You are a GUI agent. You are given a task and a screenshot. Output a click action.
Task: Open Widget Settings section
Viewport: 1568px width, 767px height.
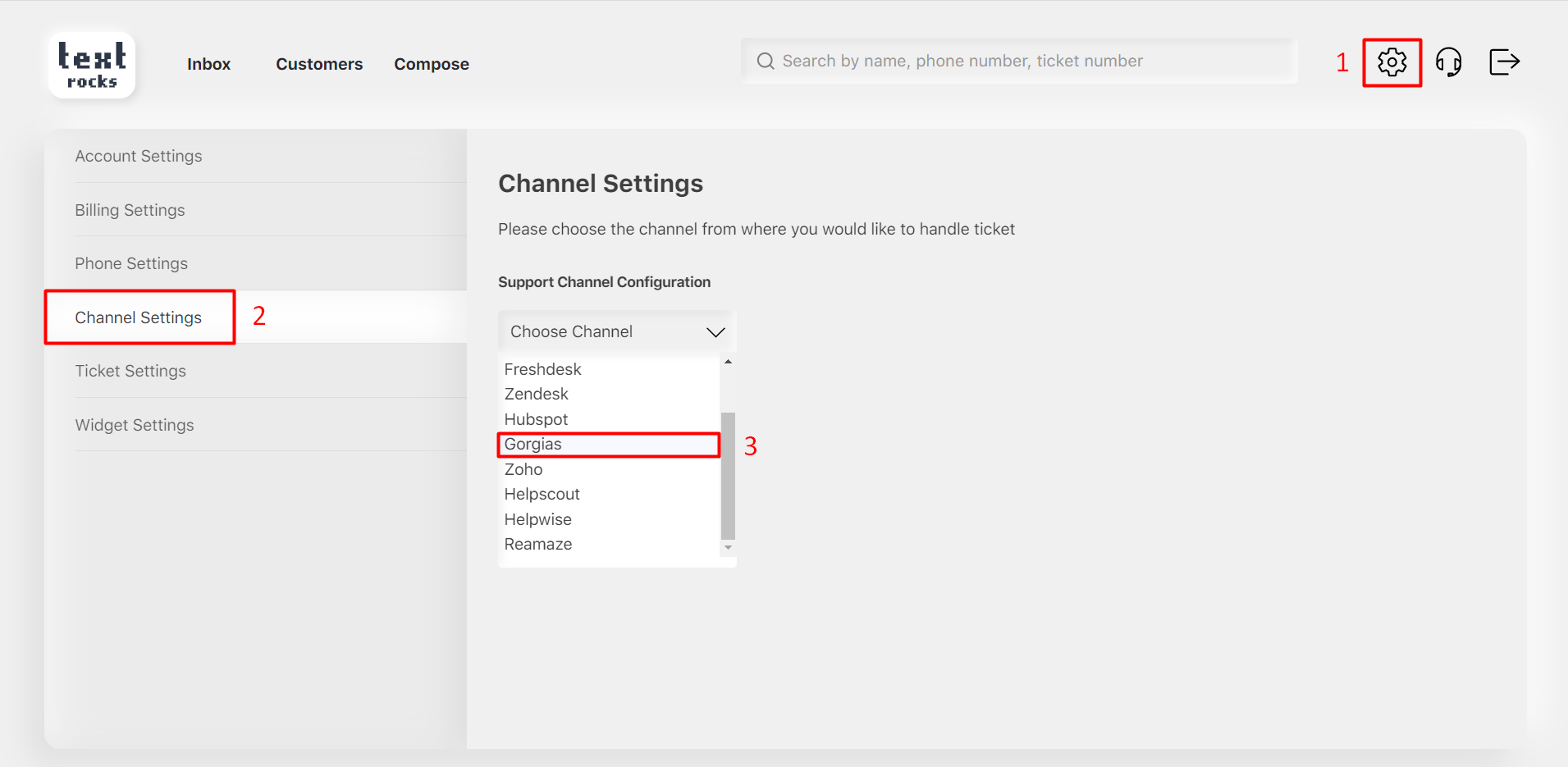click(x=135, y=425)
